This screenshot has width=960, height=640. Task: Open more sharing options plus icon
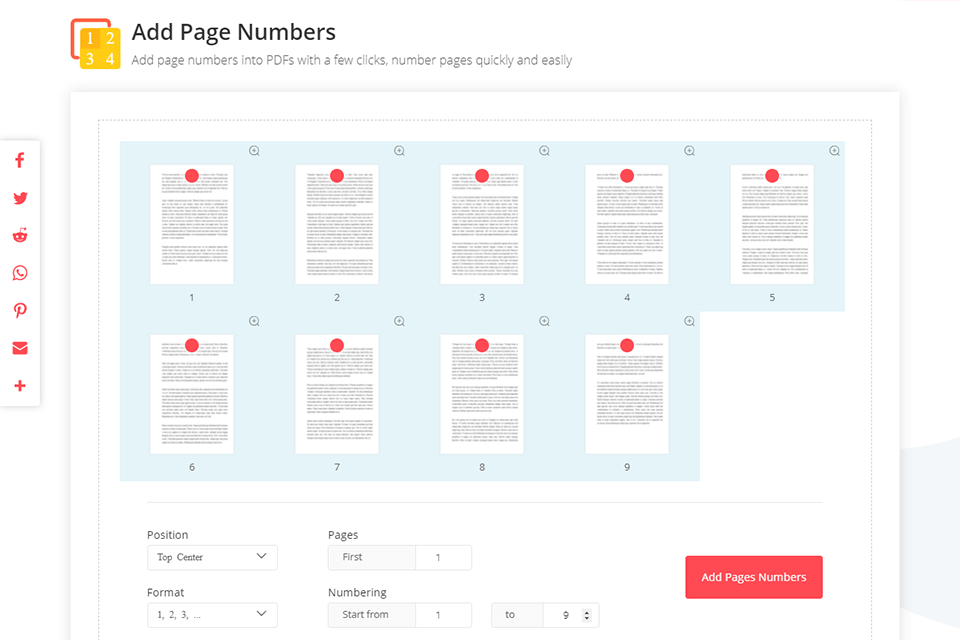(x=20, y=386)
